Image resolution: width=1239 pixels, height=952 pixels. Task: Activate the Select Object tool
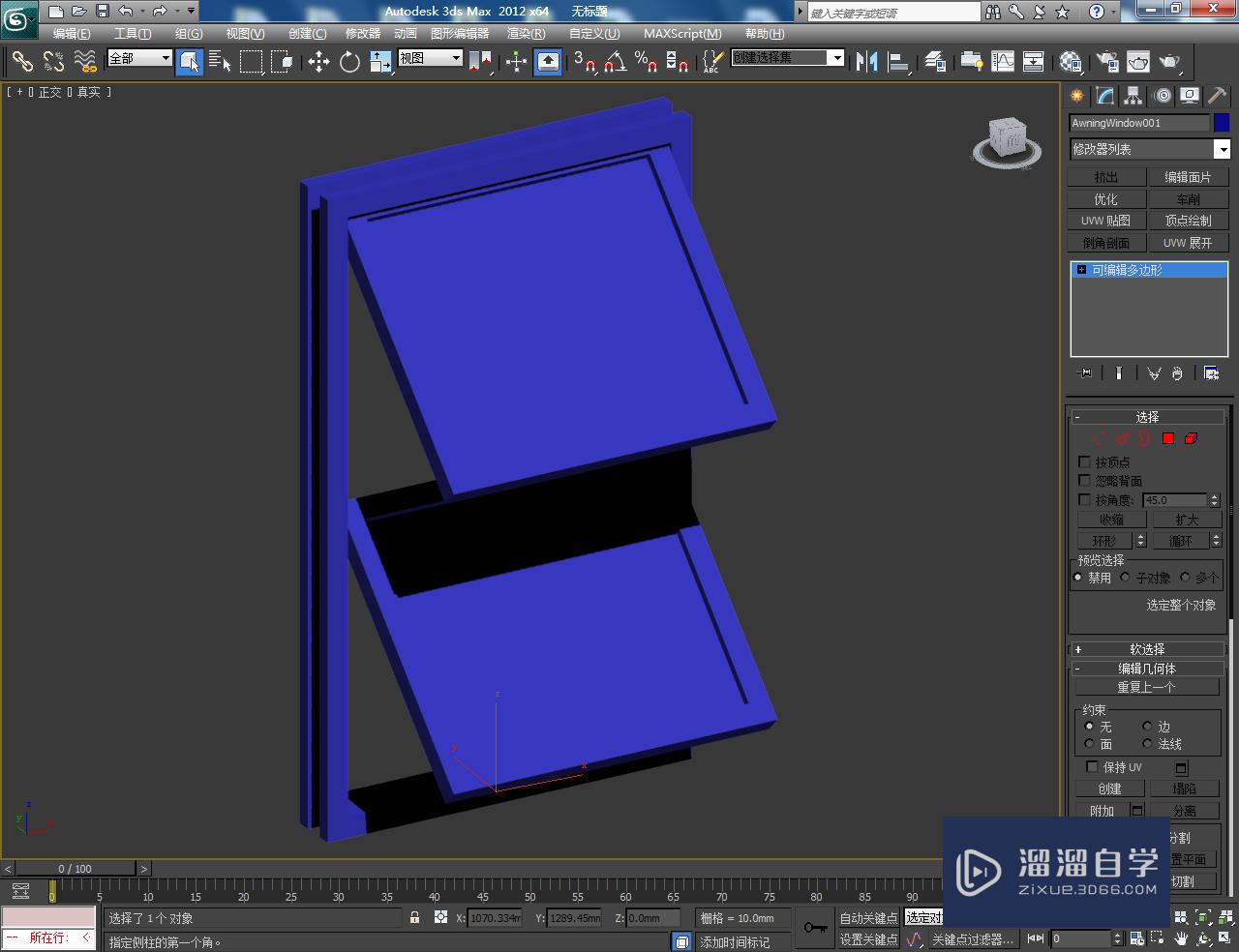point(190,62)
